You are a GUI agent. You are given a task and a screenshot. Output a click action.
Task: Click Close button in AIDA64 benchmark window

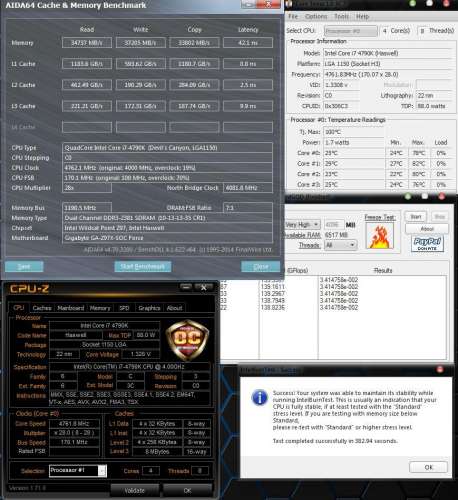tap(261, 266)
